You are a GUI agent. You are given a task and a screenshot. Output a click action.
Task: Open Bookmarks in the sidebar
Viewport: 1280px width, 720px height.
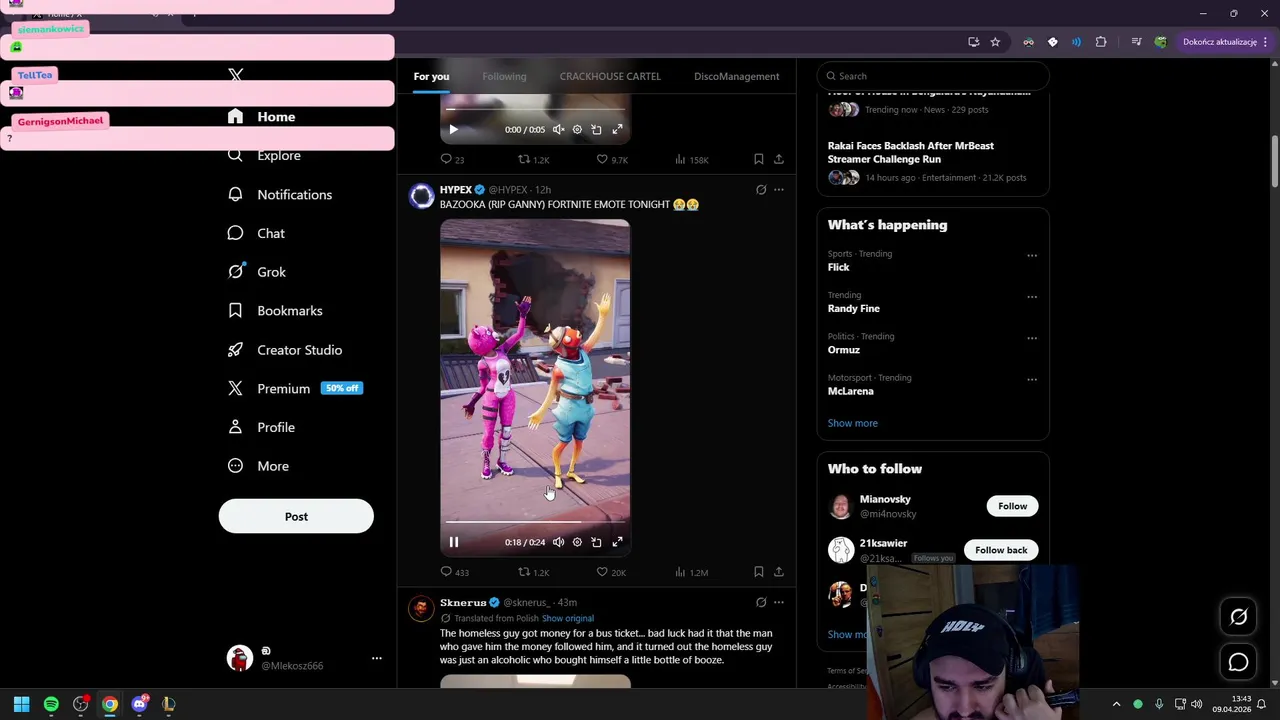[x=275, y=311]
